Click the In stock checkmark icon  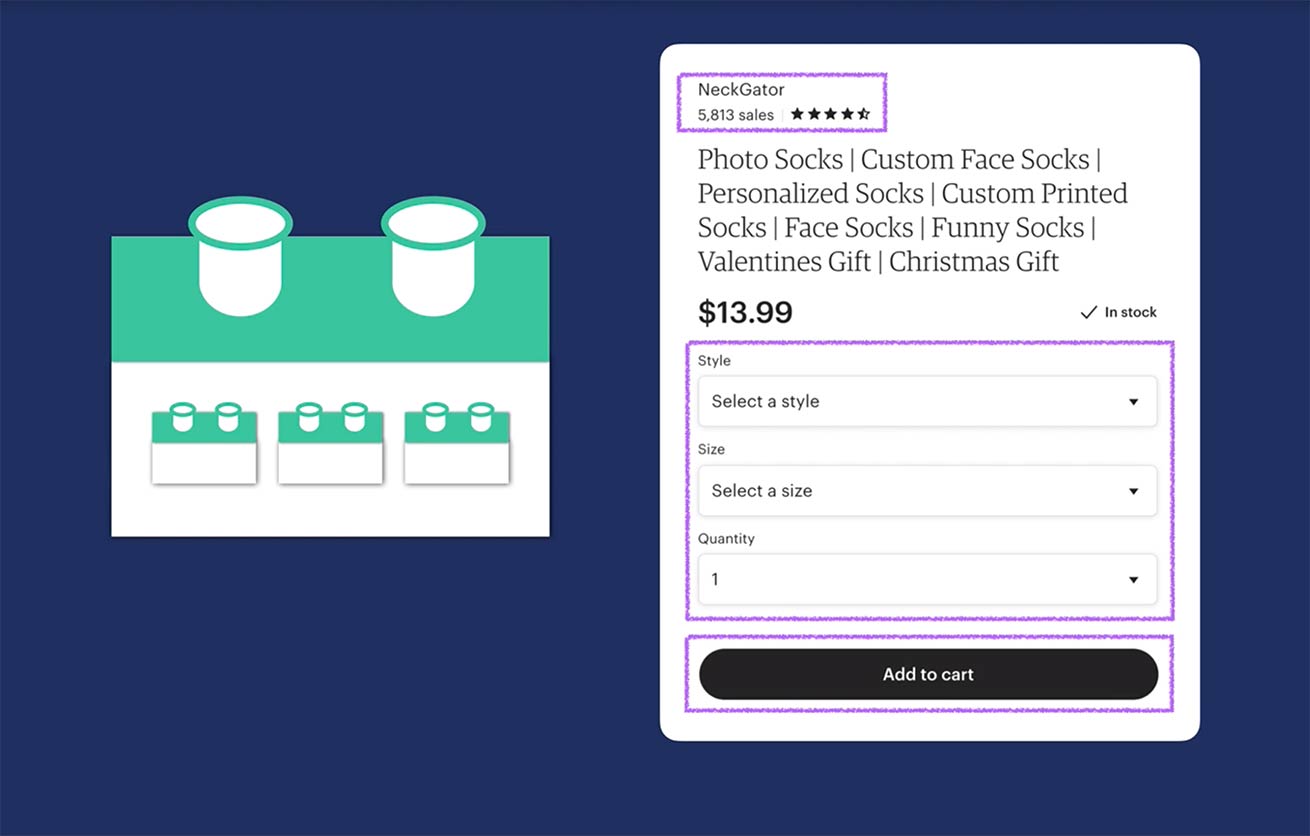click(x=1089, y=313)
